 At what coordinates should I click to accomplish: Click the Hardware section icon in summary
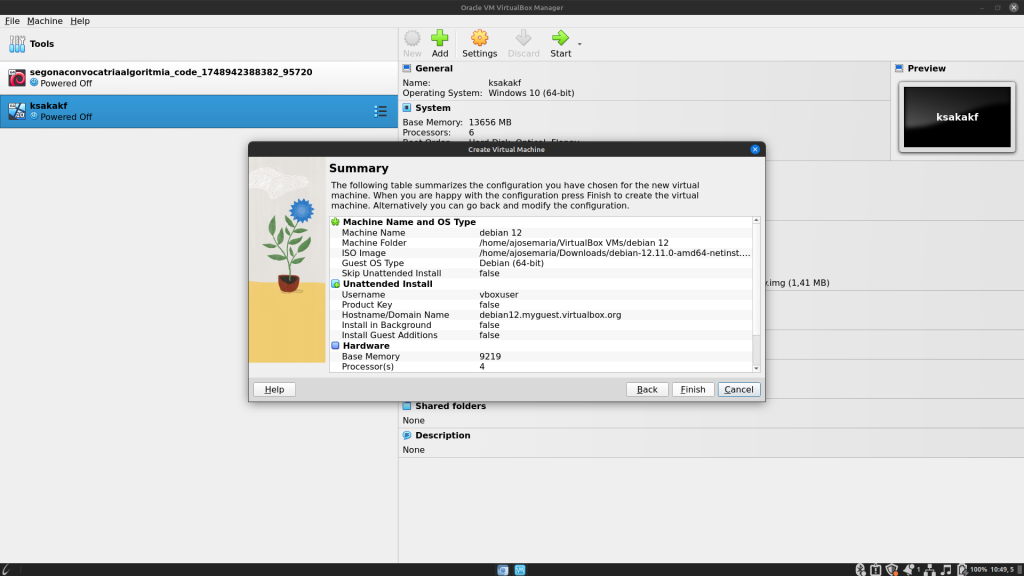click(x=335, y=346)
